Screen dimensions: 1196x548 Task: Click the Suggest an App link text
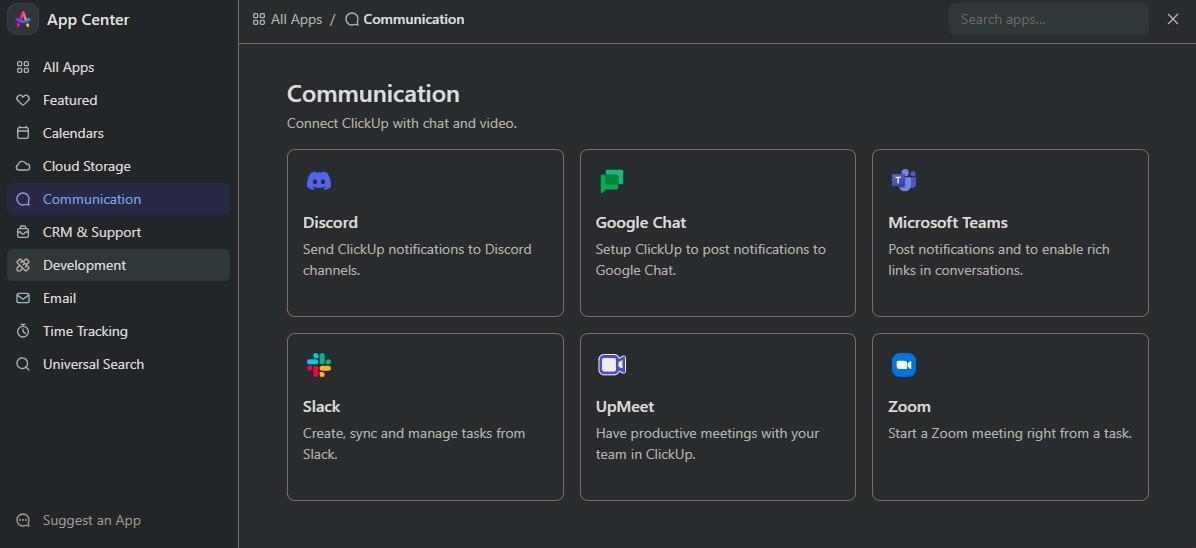[x=92, y=521]
